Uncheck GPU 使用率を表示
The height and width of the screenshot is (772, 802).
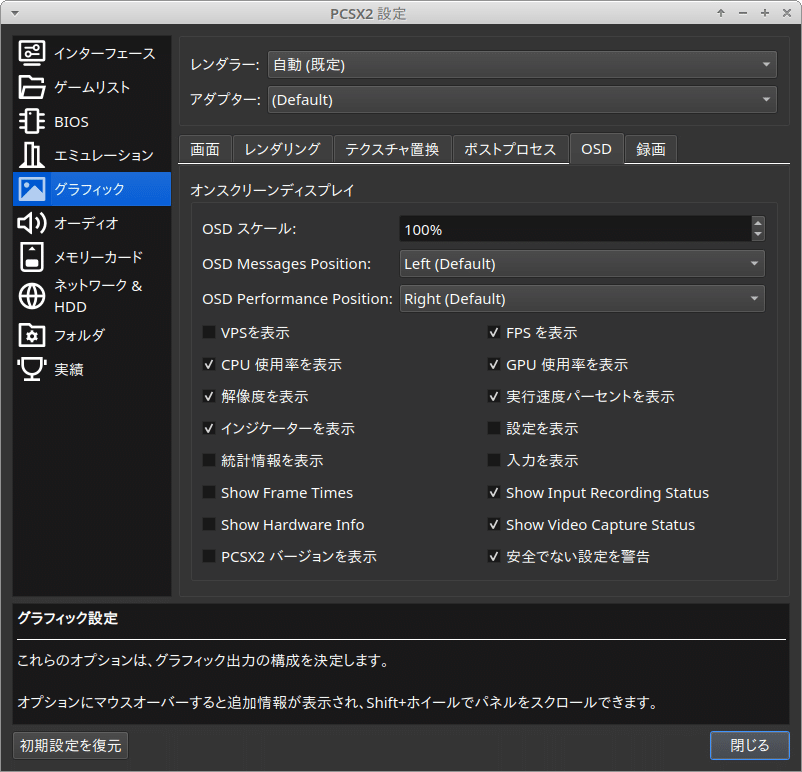494,364
